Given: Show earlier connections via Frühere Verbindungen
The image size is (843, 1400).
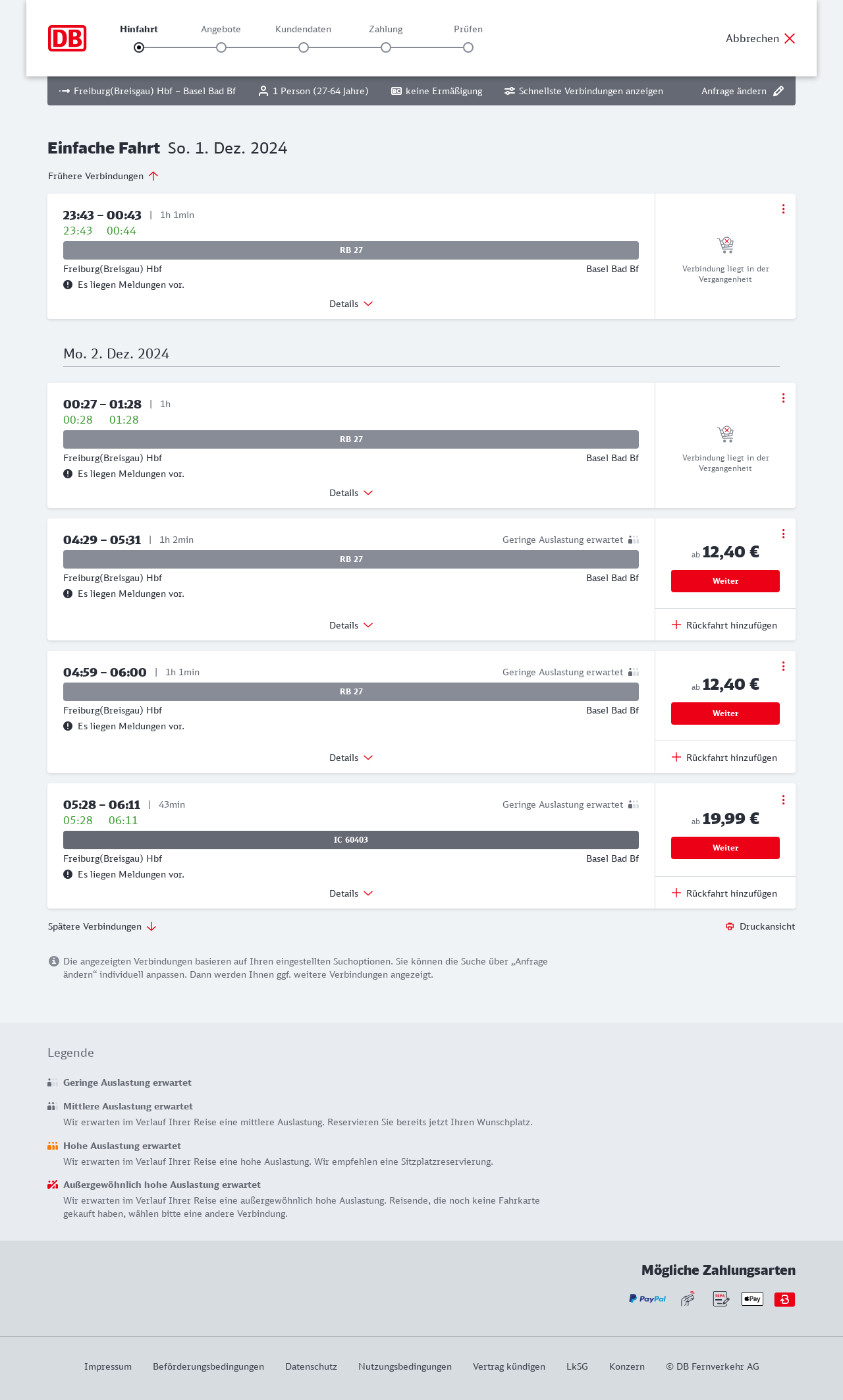Looking at the screenshot, I should pyautogui.click(x=103, y=176).
